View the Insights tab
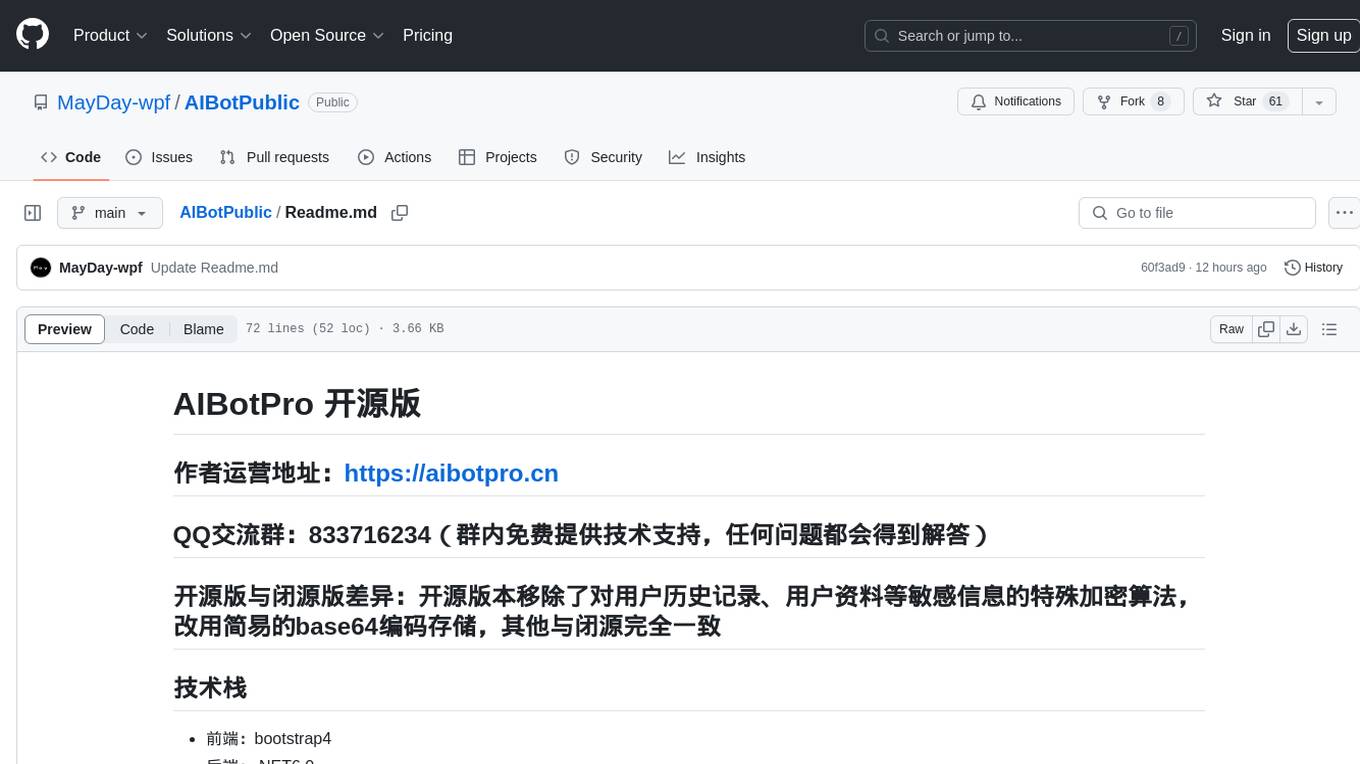Image resolution: width=1360 pixels, height=764 pixels. tap(707, 157)
